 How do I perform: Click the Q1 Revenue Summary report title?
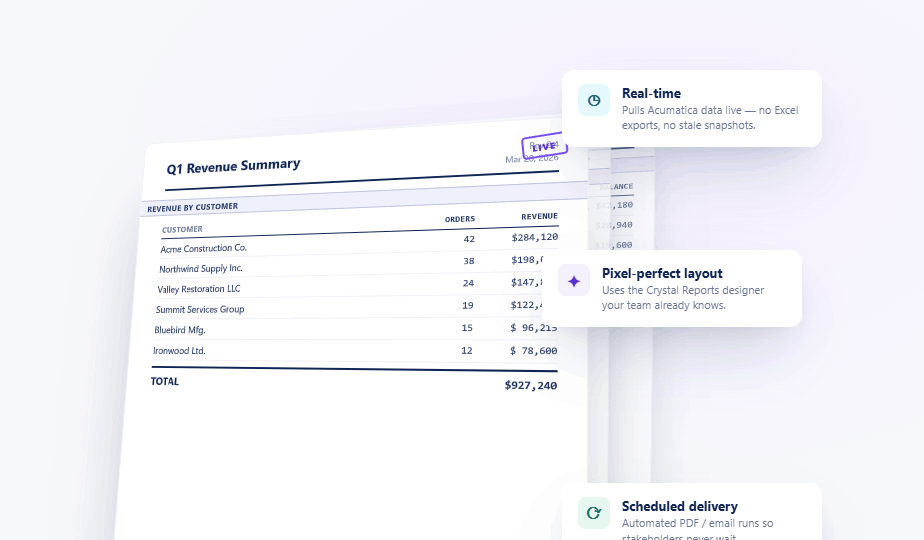tap(233, 166)
